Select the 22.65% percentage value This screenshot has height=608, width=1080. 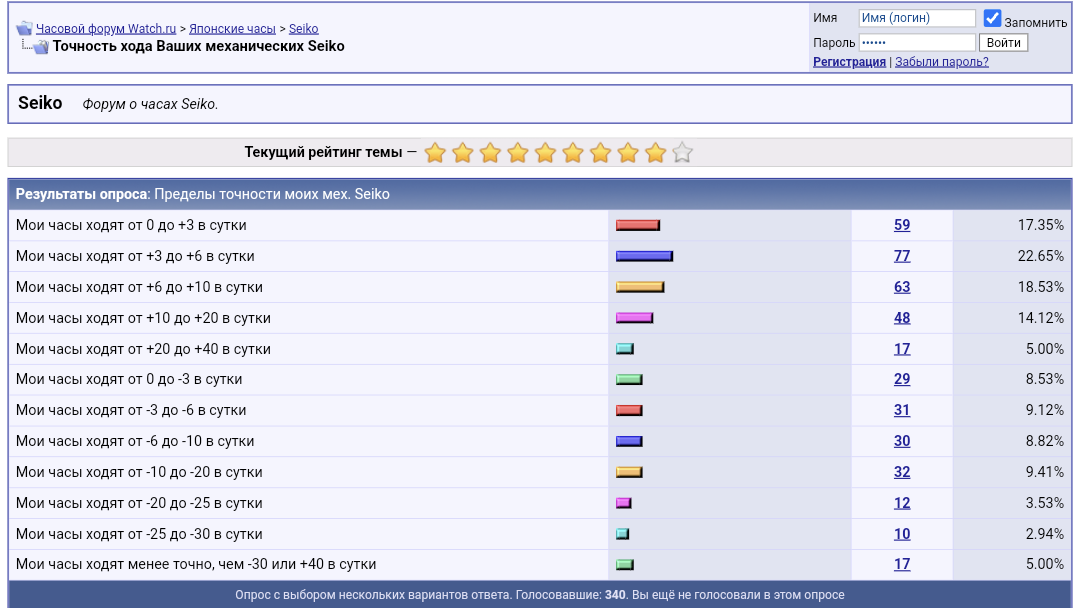point(1041,256)
